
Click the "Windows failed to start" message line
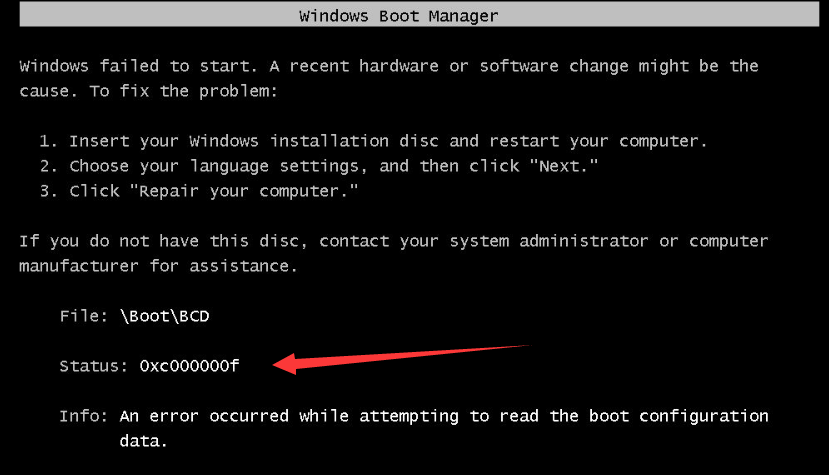pyautogui.click(x=388, y=66)
